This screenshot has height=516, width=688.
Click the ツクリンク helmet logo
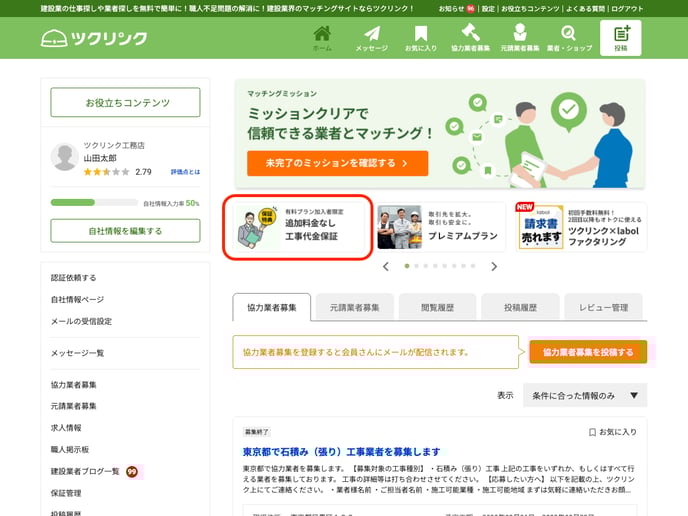tap(93, 38)
